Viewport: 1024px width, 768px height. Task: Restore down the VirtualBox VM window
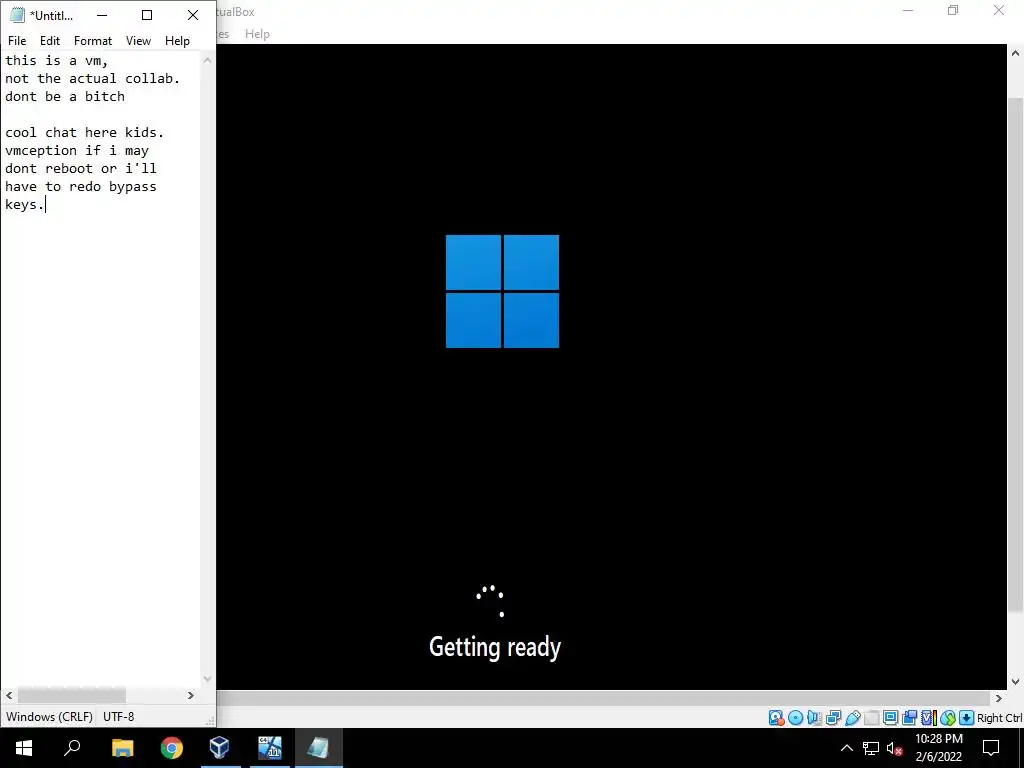953,11
